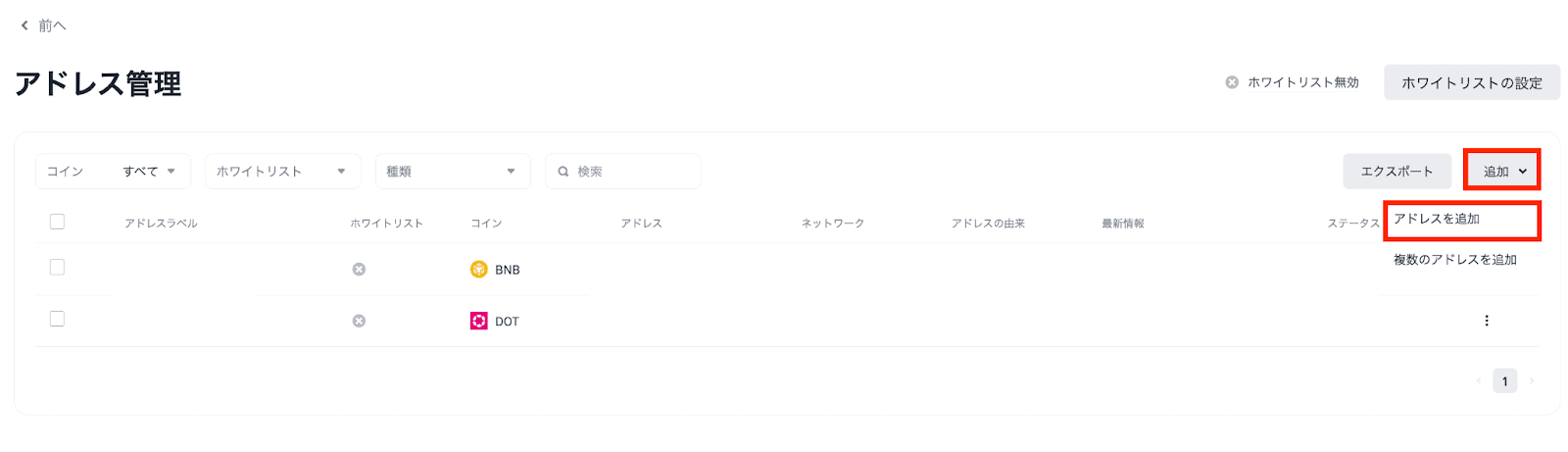Check the DOT row checkbox

click(57, 319)
